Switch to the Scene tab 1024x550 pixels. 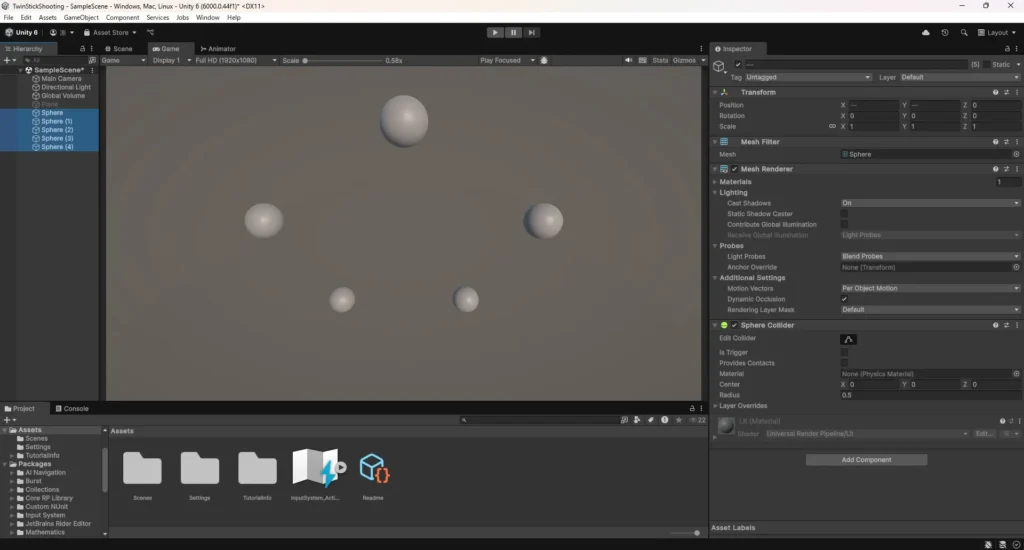118,48
